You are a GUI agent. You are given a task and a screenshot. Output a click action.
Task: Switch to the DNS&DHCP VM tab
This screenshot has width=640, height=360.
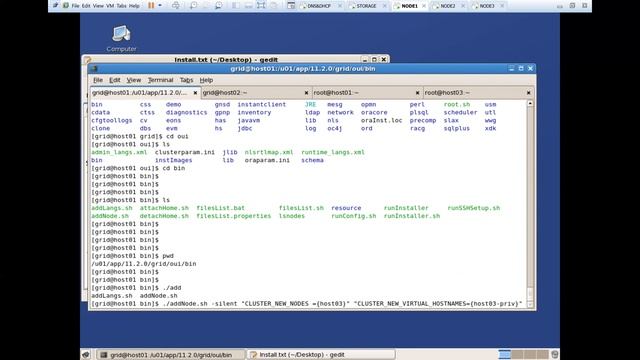click(x=320, y=6)
